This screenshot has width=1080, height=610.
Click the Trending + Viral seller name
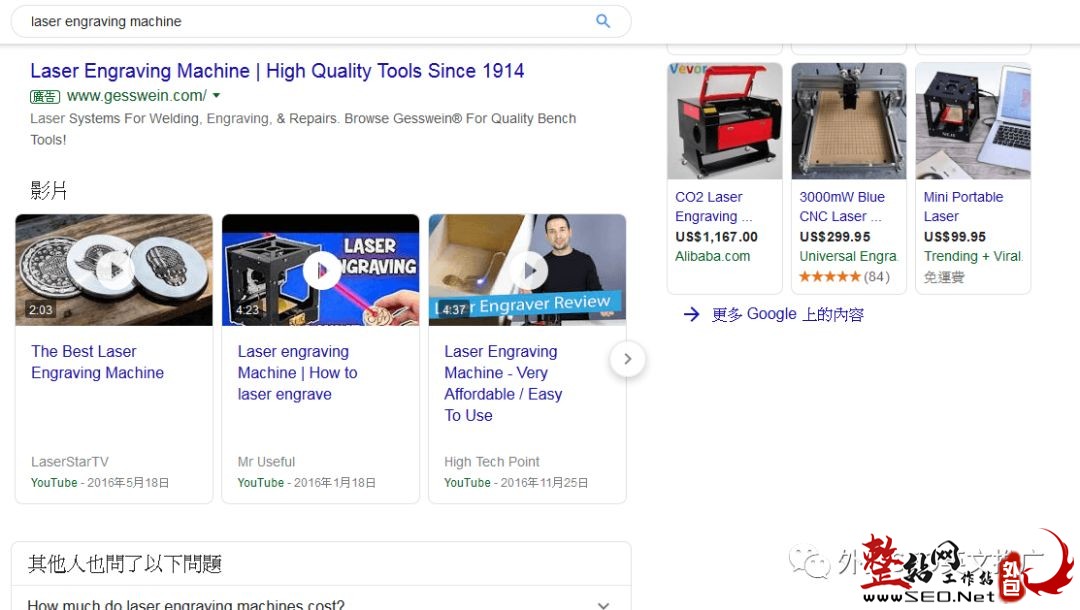(x=973, y=256)
